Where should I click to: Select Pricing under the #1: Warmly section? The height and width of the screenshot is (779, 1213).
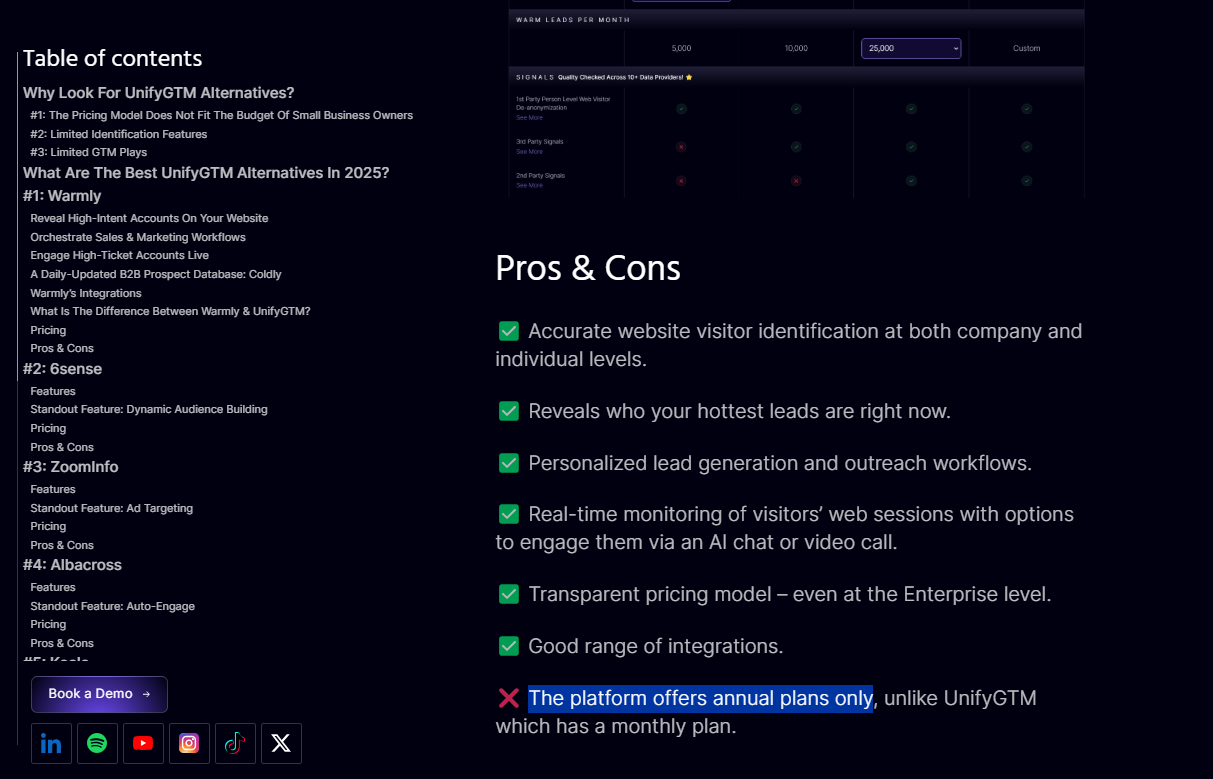[48, 330]
